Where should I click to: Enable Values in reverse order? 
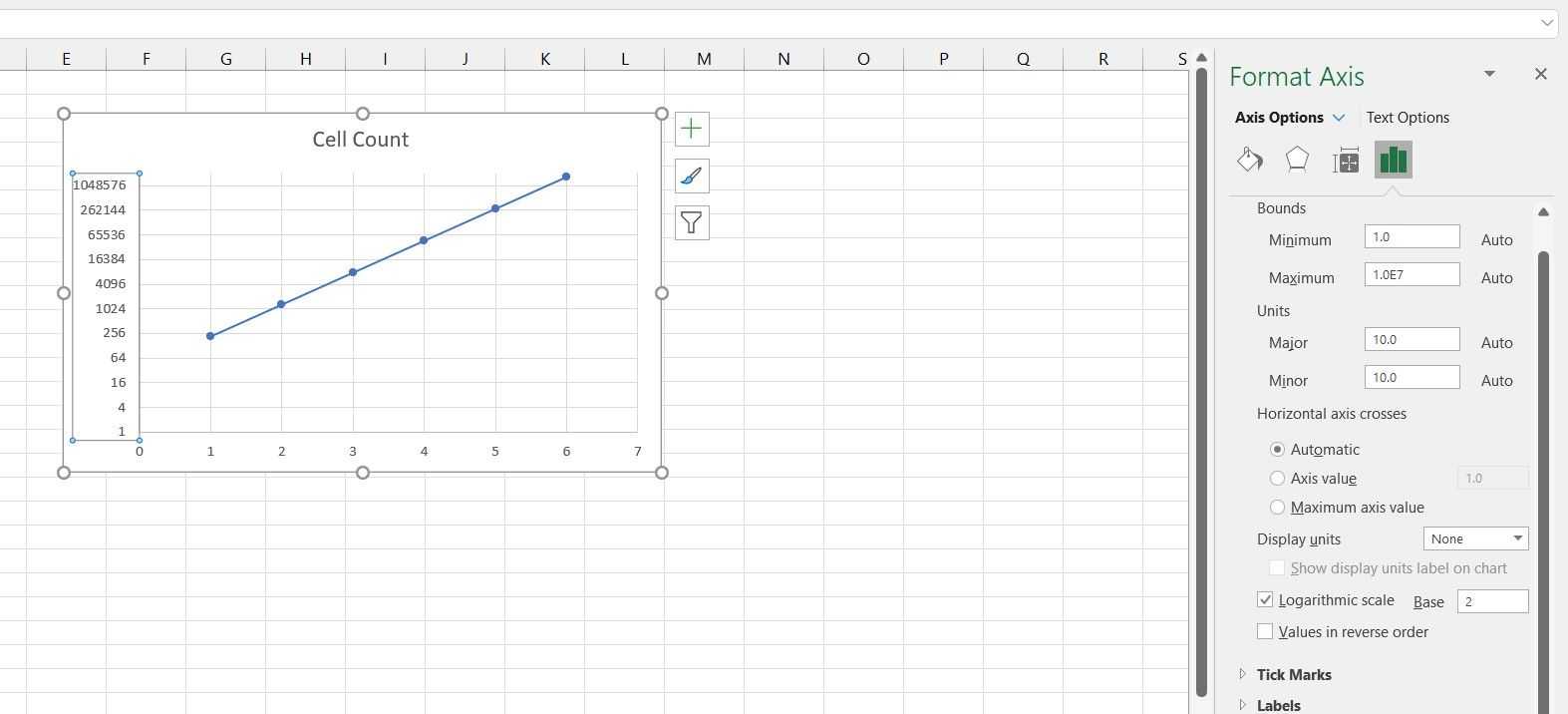(x=1265, y=632)
